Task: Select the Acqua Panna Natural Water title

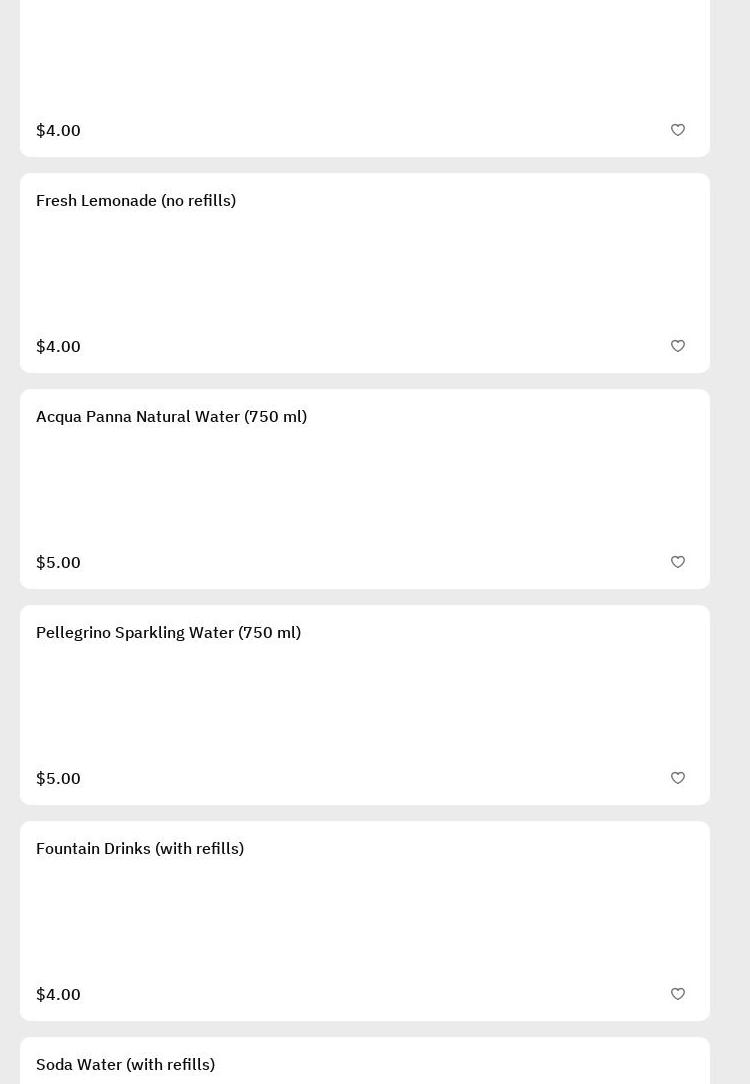Action: [x=171, y=417]
